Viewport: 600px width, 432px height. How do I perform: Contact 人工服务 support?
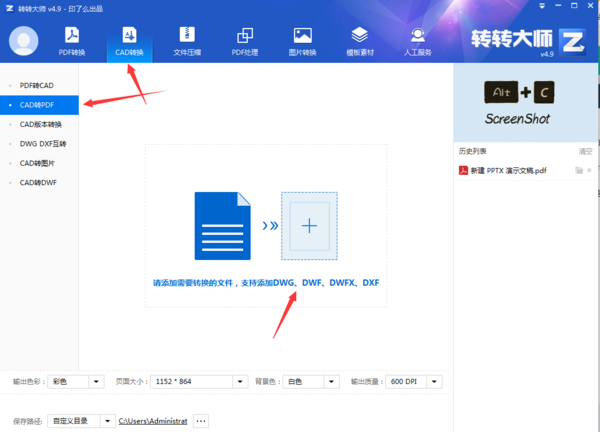[x=417, y=41]
